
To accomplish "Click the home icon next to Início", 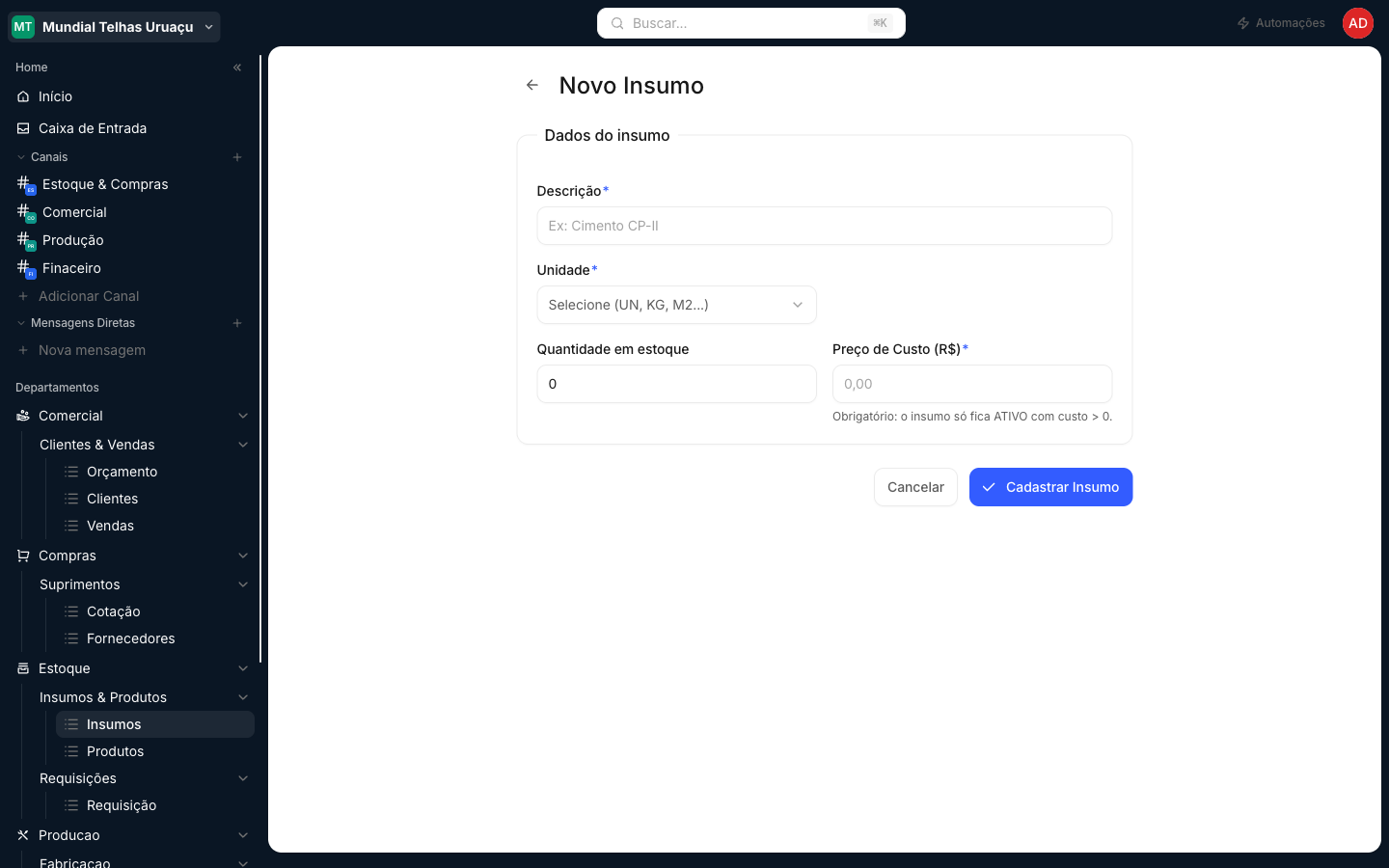I will coord(23,96).
